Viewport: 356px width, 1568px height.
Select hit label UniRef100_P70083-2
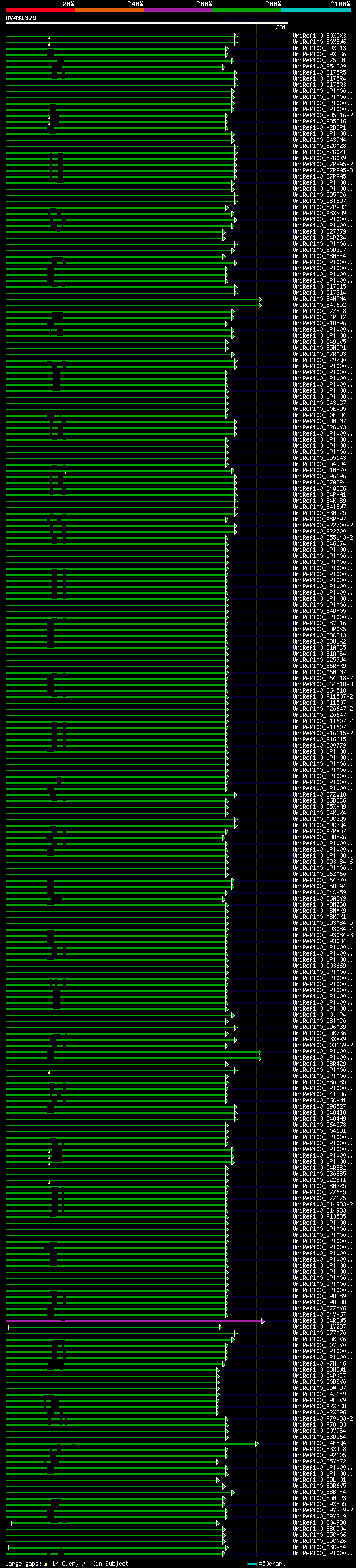pyautogui.click(x=323, y=1419)
